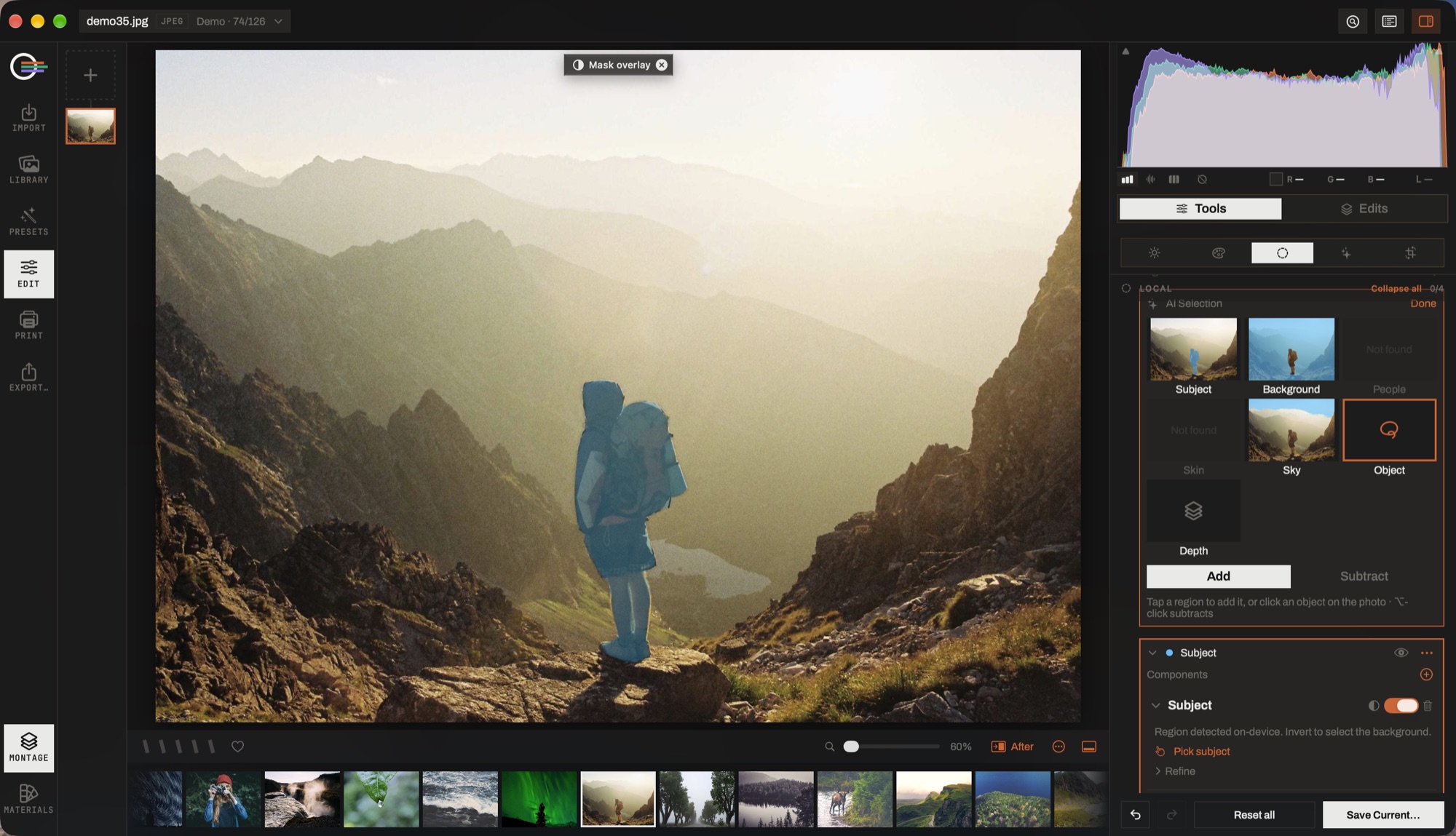Select the sparkle effects tool icon
1456x836 pixels.
[x=1346, y=252]
